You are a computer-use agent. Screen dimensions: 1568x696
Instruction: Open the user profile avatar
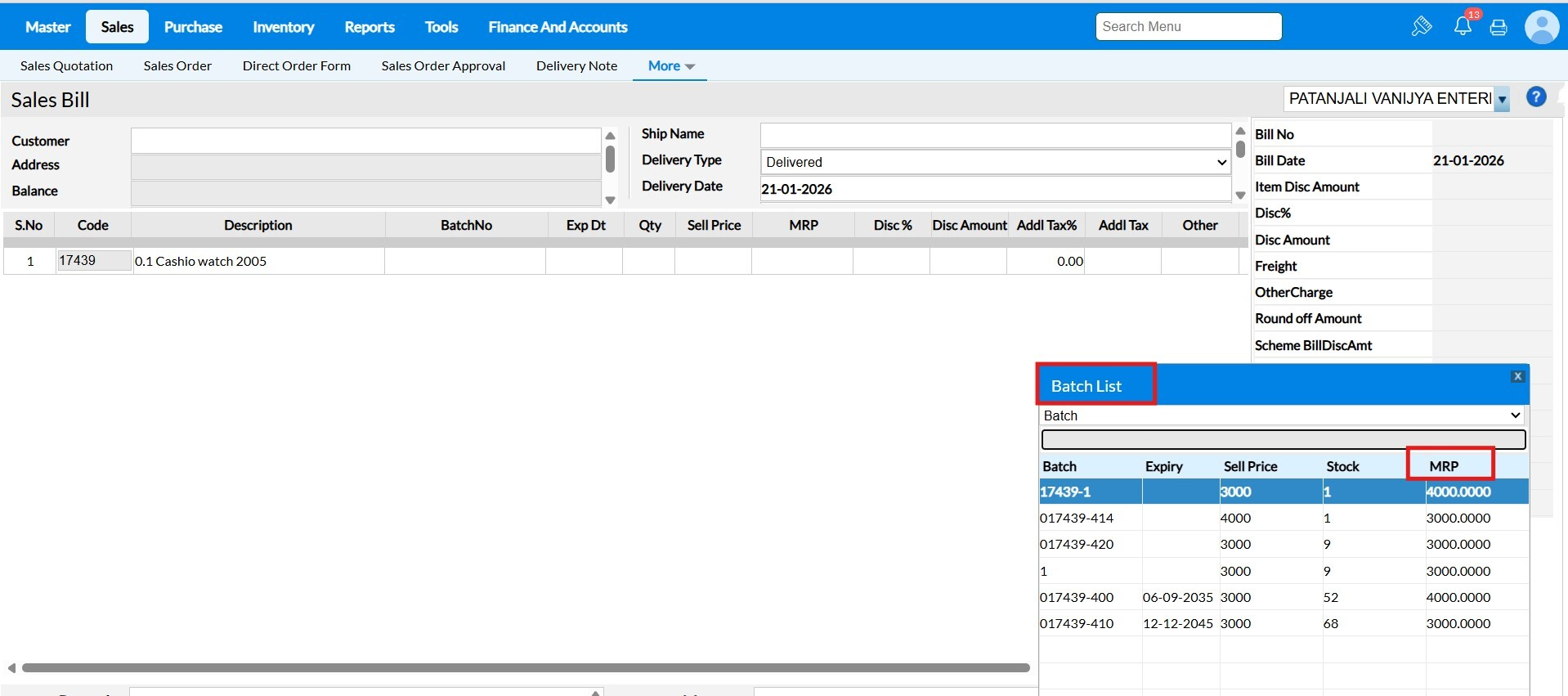pyautogui.click(x=1541, y=27)
